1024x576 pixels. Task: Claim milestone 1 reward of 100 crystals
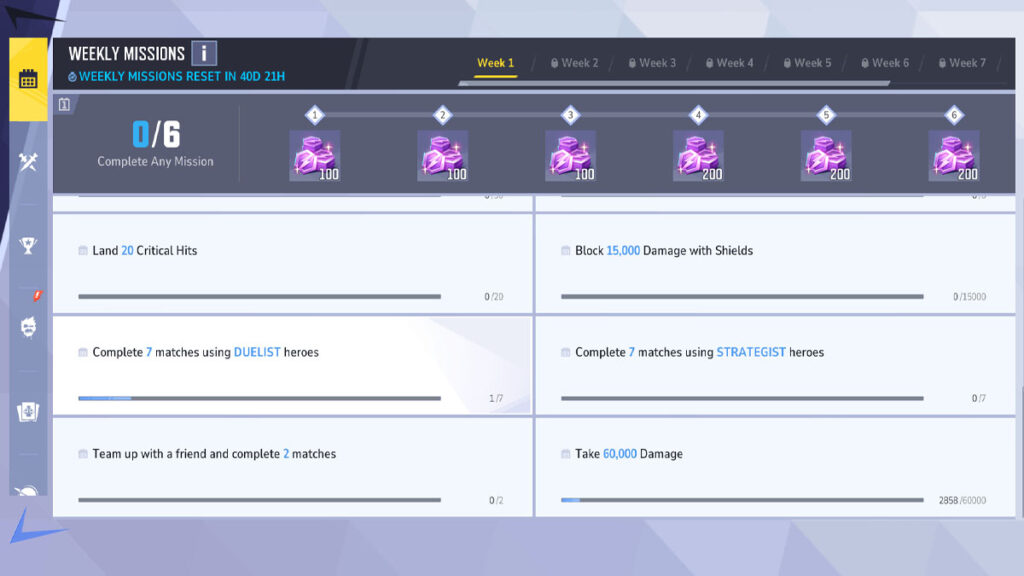coord(315,156)
